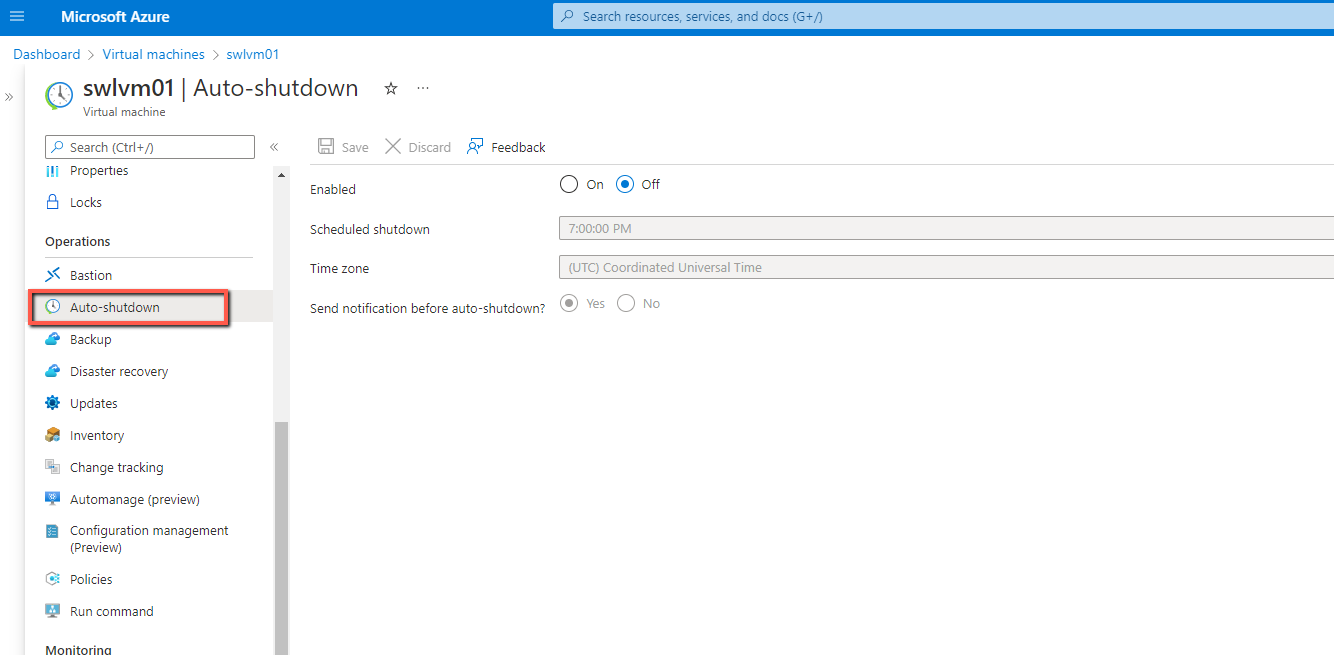Go to Virtual machines breadcrumb link

pyautogui.click(x=153, y=54)
